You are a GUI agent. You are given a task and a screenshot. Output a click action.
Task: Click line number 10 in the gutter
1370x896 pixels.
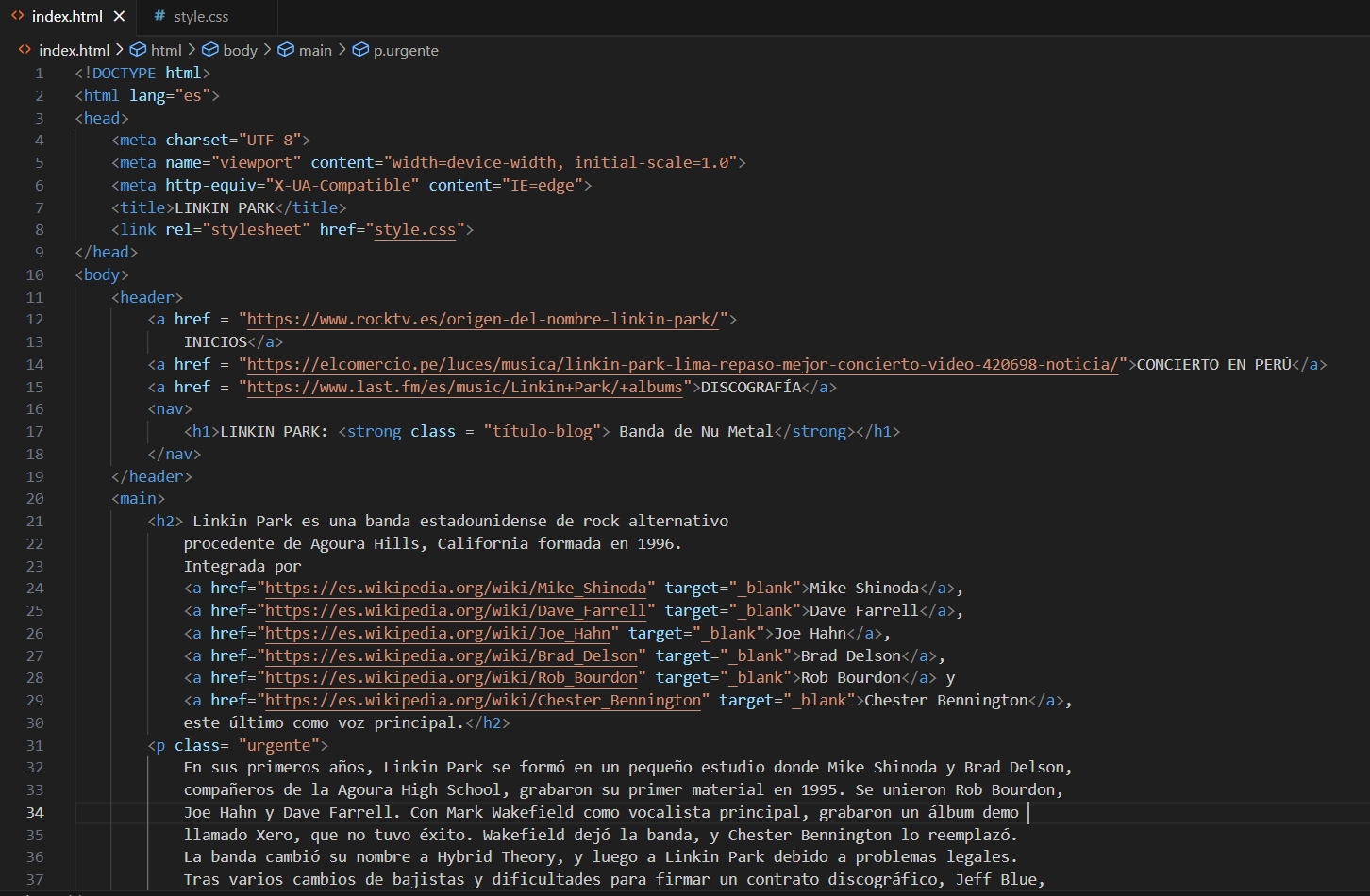pos(35,275)
